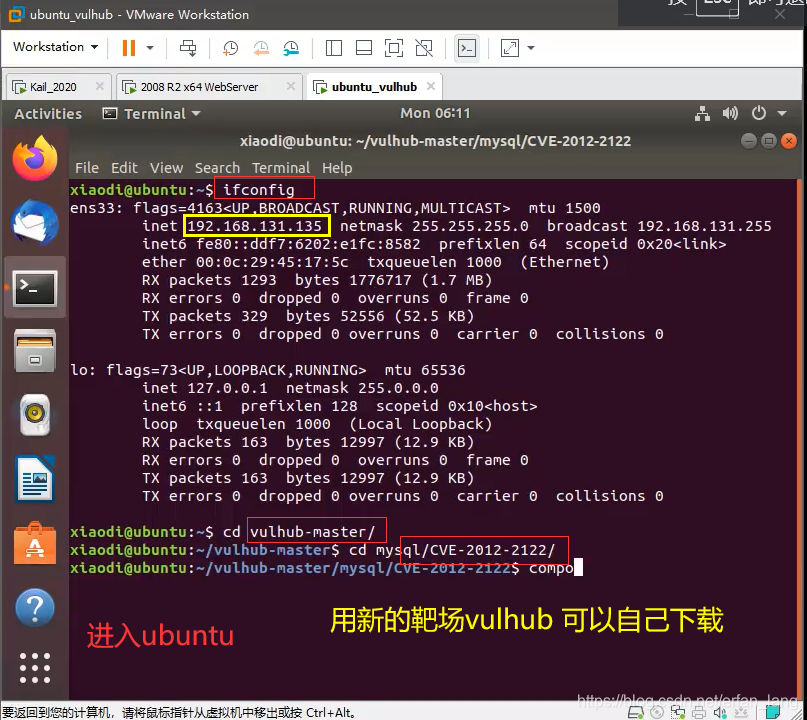Screen dimensions: 807x720
Task: Maximize the terminal window
Action: 769,141
